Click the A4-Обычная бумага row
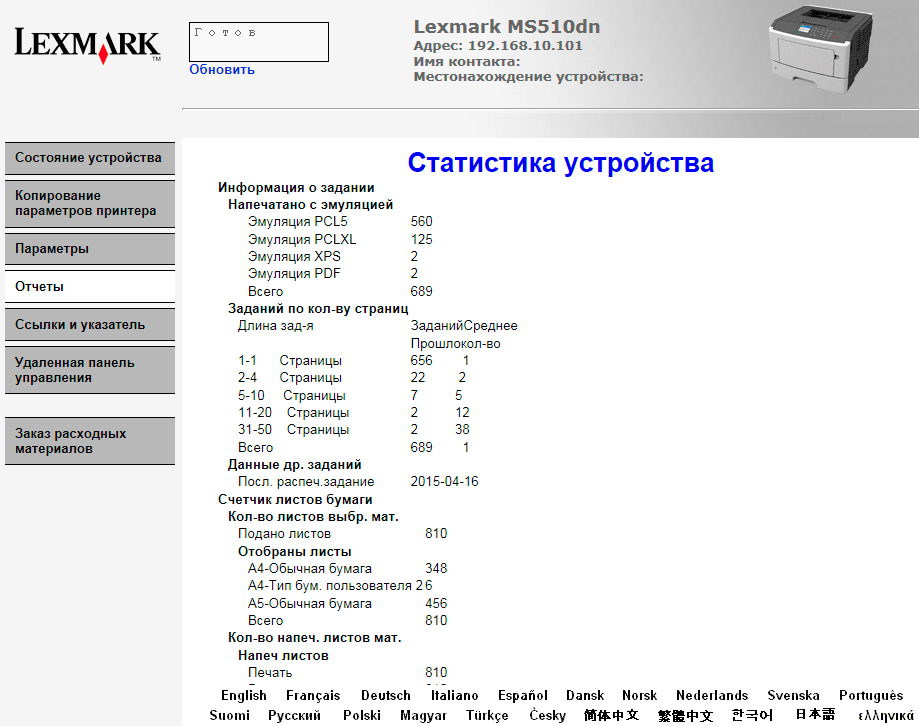The image size is (919, 726). coord(348,568)
